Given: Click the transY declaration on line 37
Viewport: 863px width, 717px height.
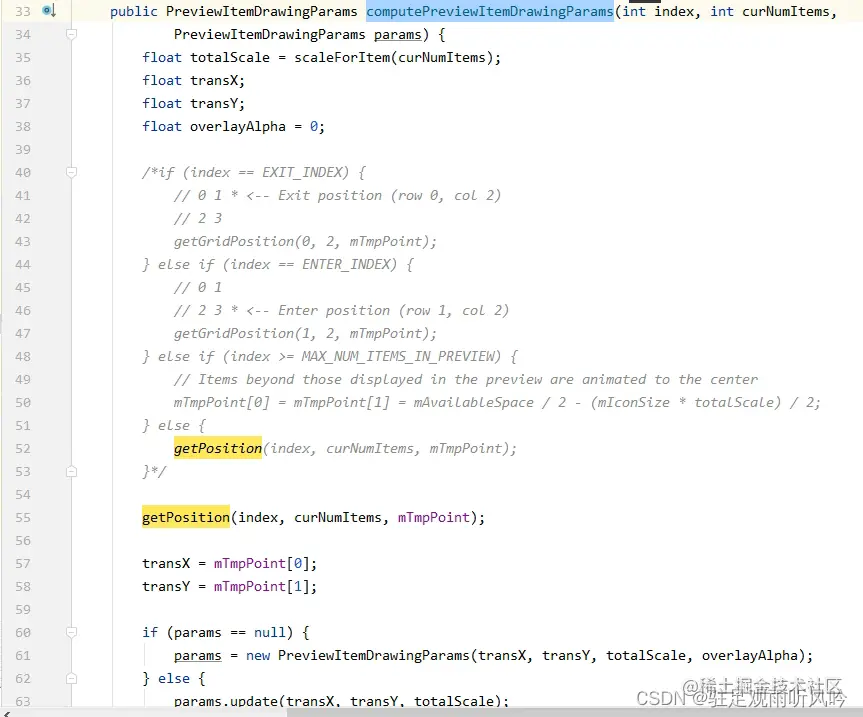Looking at the screenshot, I should [214, 103].
